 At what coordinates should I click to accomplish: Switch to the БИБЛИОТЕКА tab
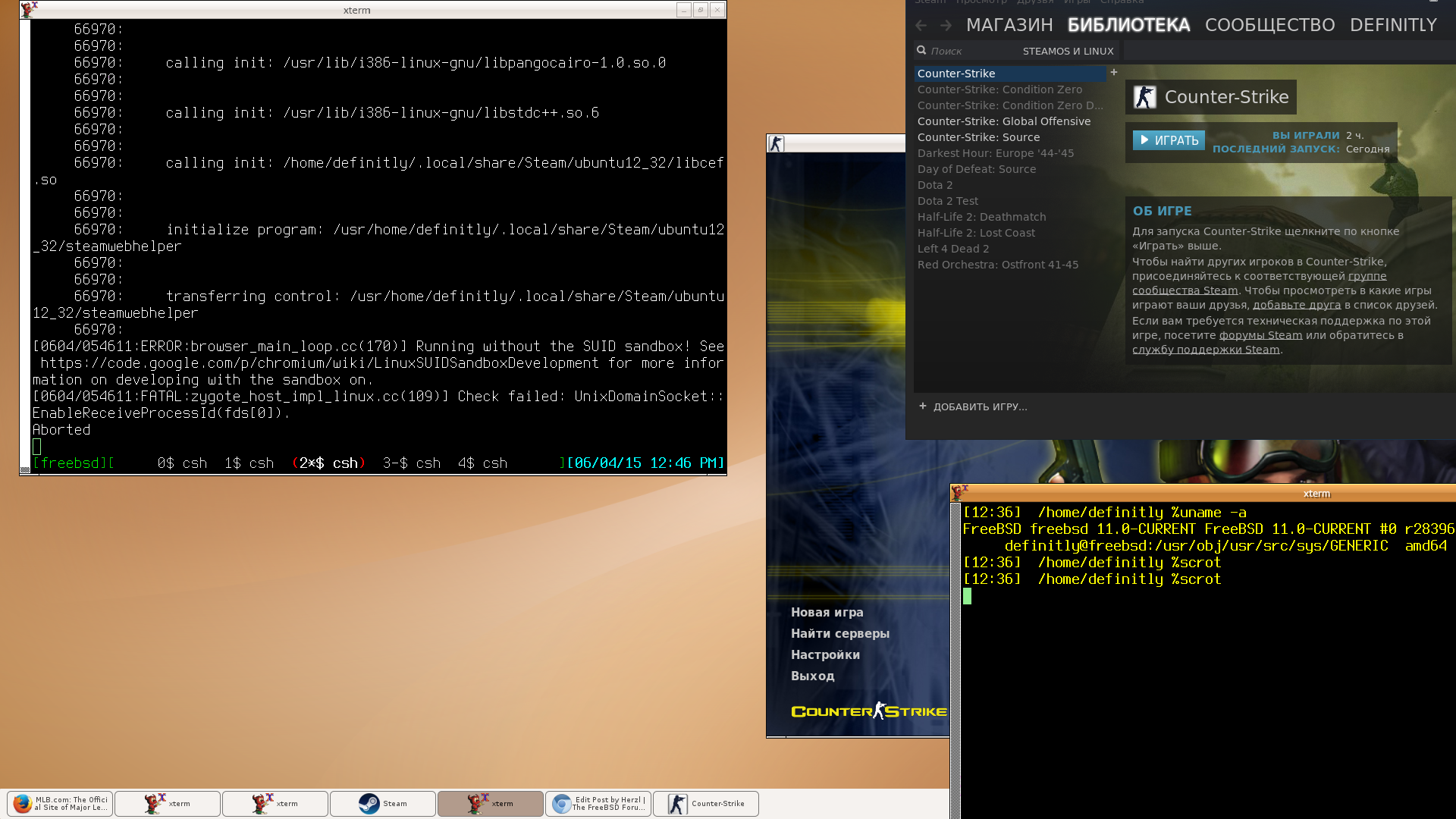1128,25
